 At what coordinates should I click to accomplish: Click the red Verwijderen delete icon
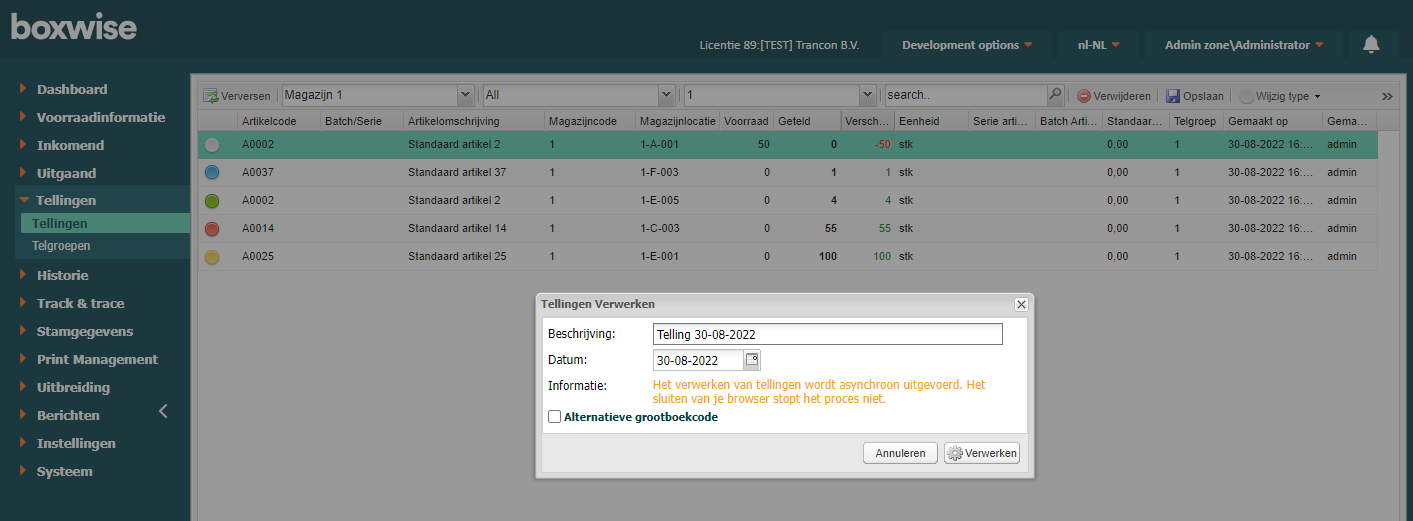1084,96
